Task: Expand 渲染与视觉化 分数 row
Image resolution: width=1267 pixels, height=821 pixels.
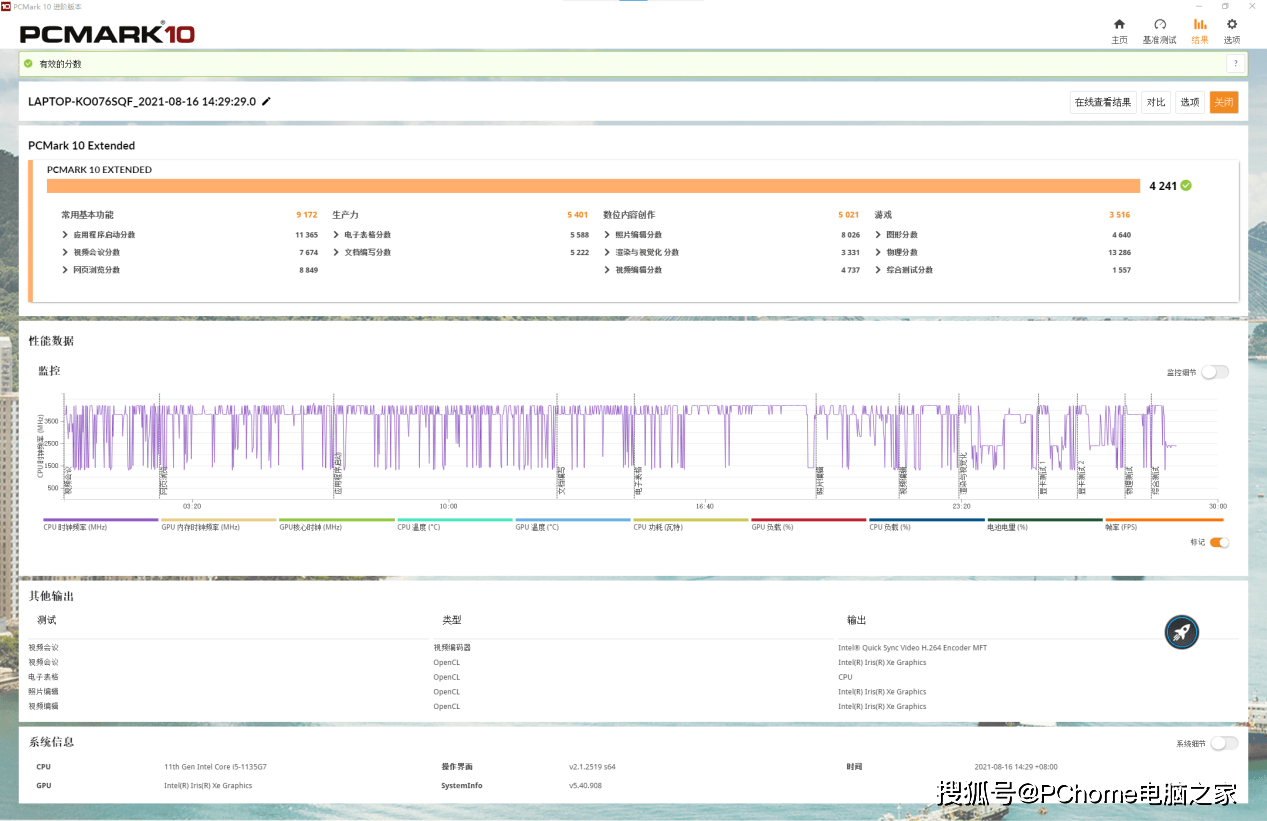Action: point(607,252)
